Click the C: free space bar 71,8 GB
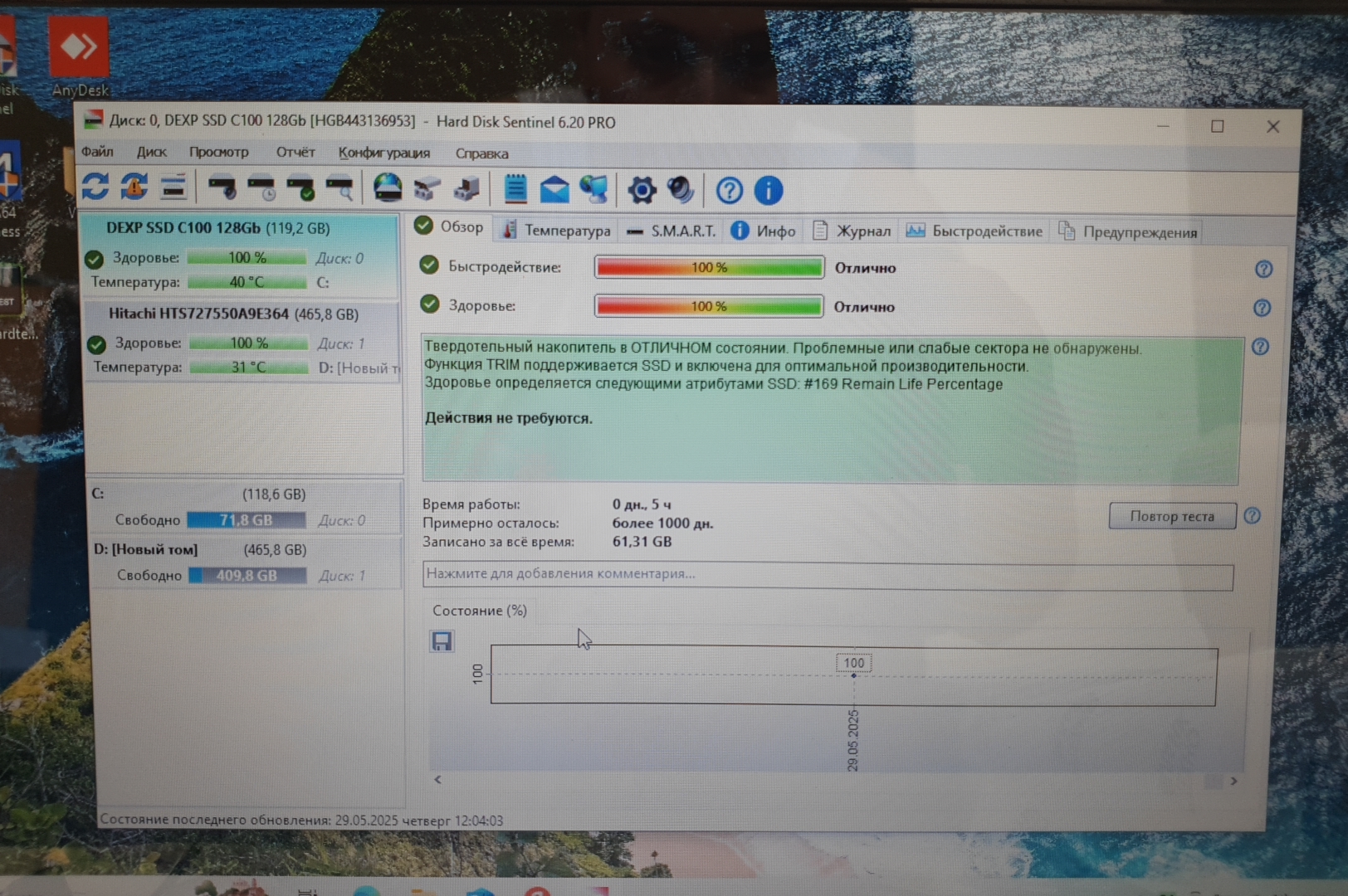This screenshot has height=896, width=1348. click(x=246, y=520)
